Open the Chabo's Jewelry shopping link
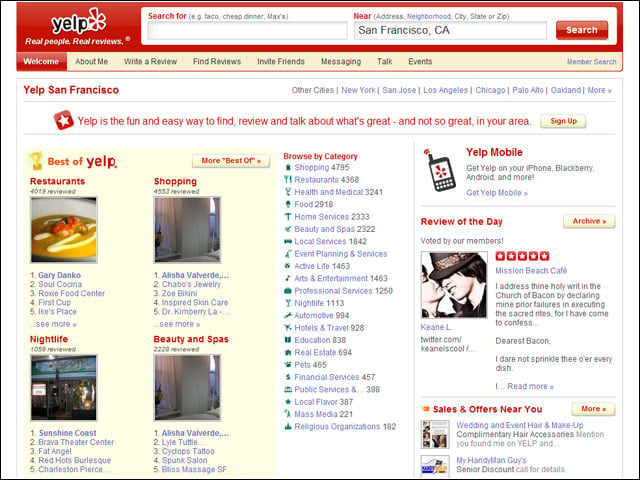 click(x=191, y=284)
